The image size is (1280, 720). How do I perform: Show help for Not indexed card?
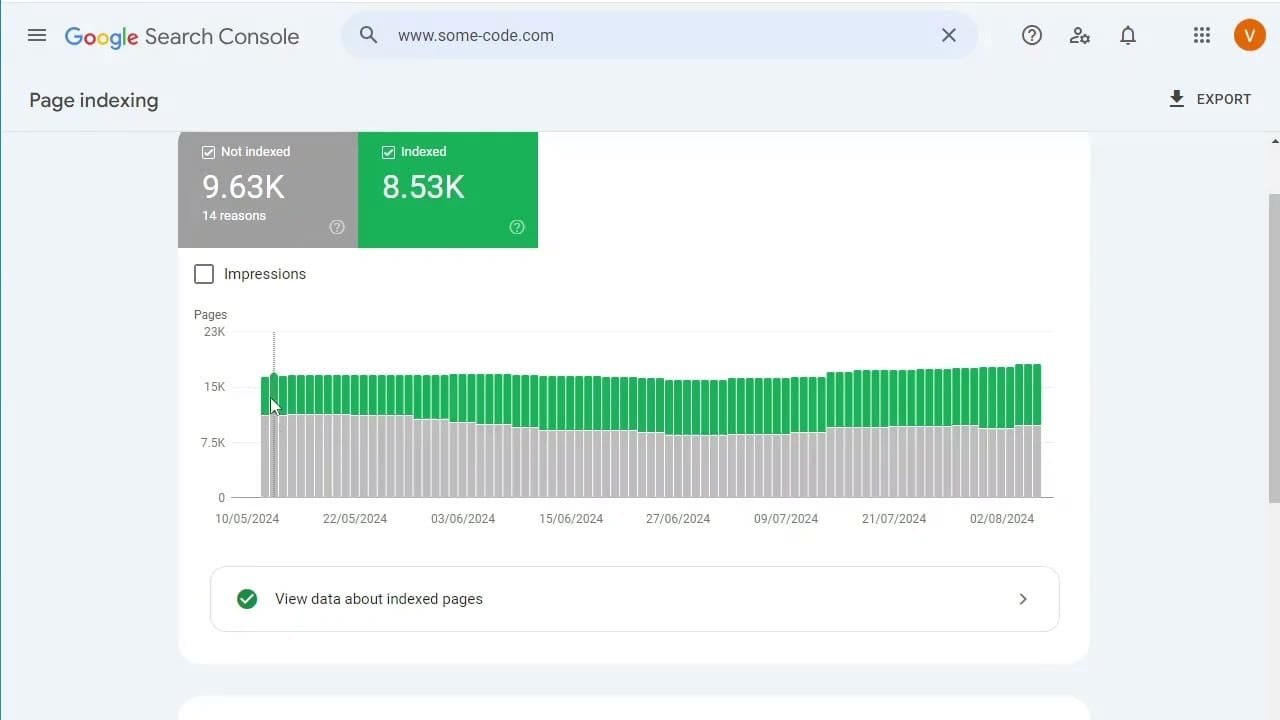click(x=337, y=227)
